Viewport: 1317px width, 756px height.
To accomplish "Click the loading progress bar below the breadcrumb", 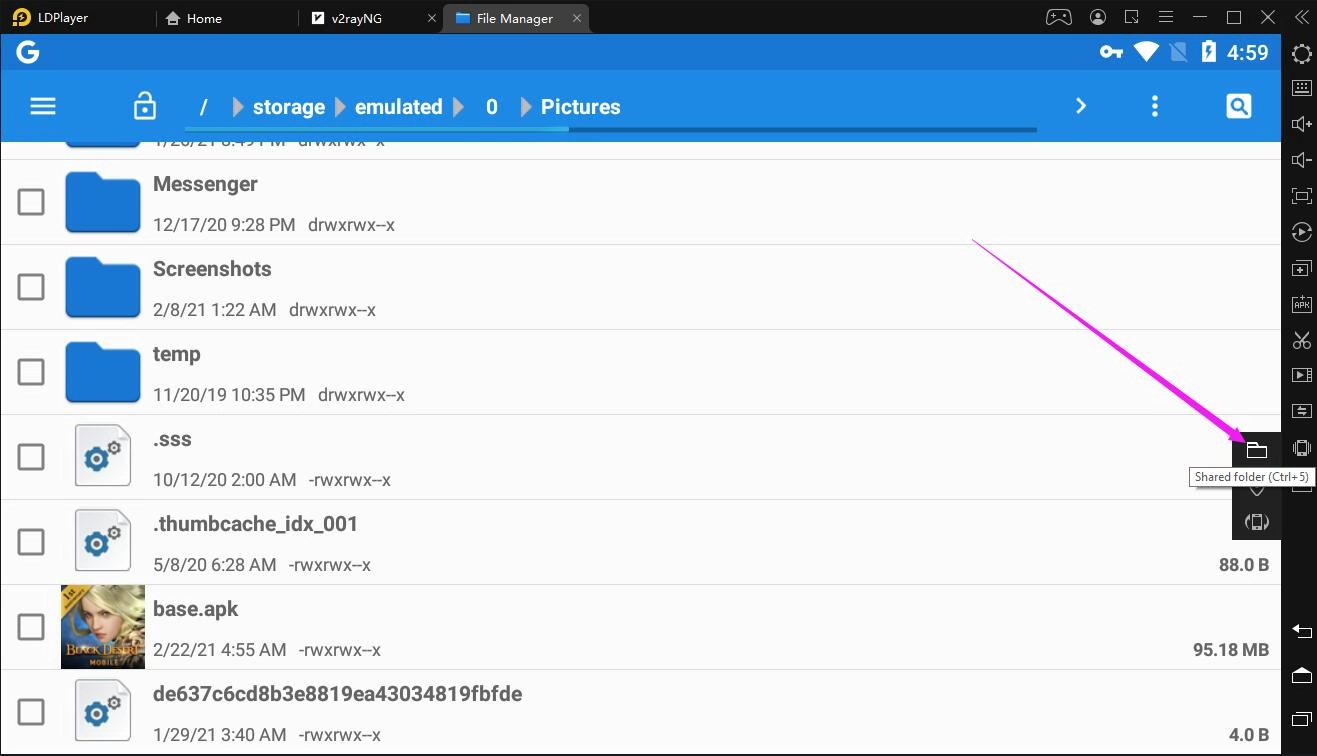I will pos(608,128).
